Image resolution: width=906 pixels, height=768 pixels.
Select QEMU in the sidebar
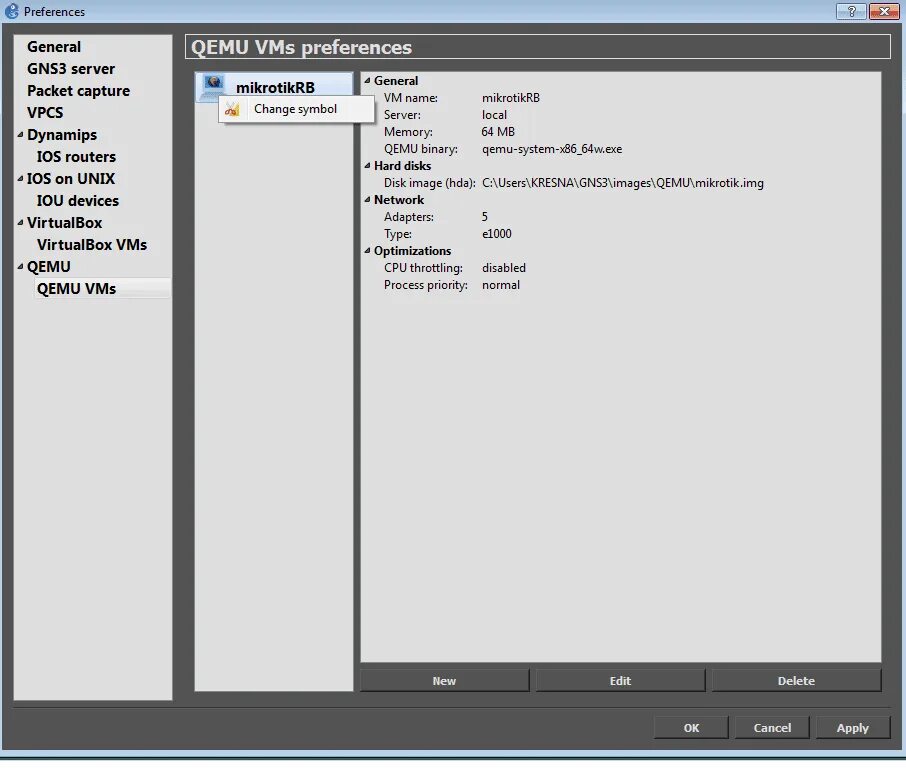click(49, 266)
